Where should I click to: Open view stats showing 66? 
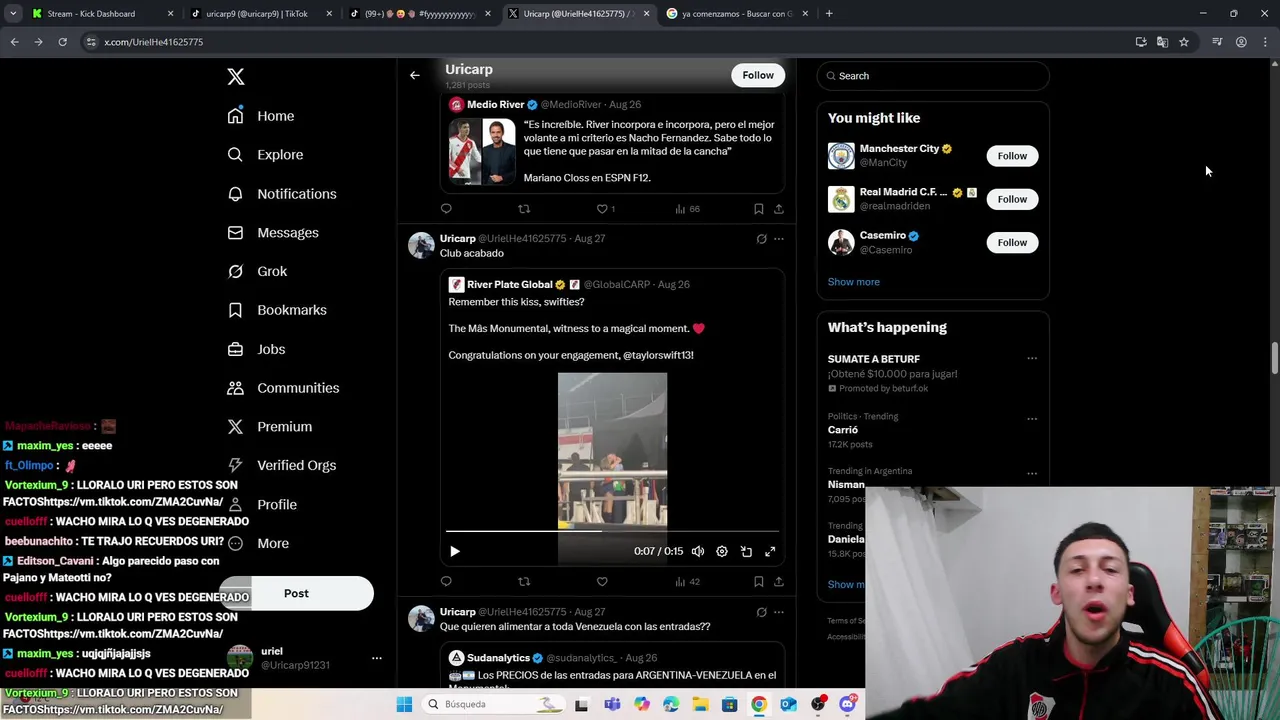coord(687,209)
